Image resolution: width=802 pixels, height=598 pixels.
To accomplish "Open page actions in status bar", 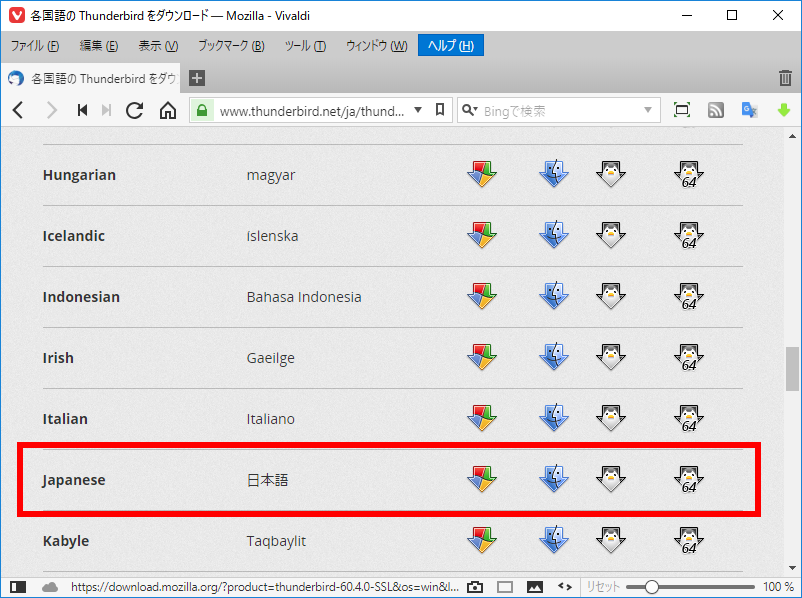I will (565, 586).
